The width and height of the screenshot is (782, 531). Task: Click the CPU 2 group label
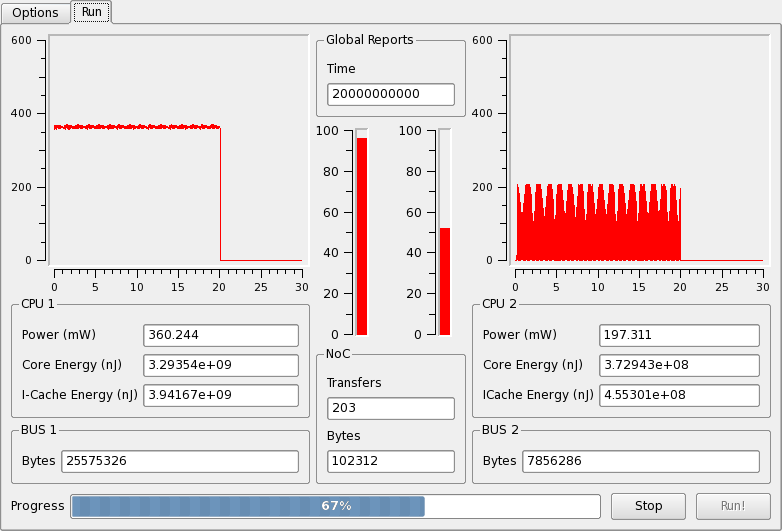(499, 304)
